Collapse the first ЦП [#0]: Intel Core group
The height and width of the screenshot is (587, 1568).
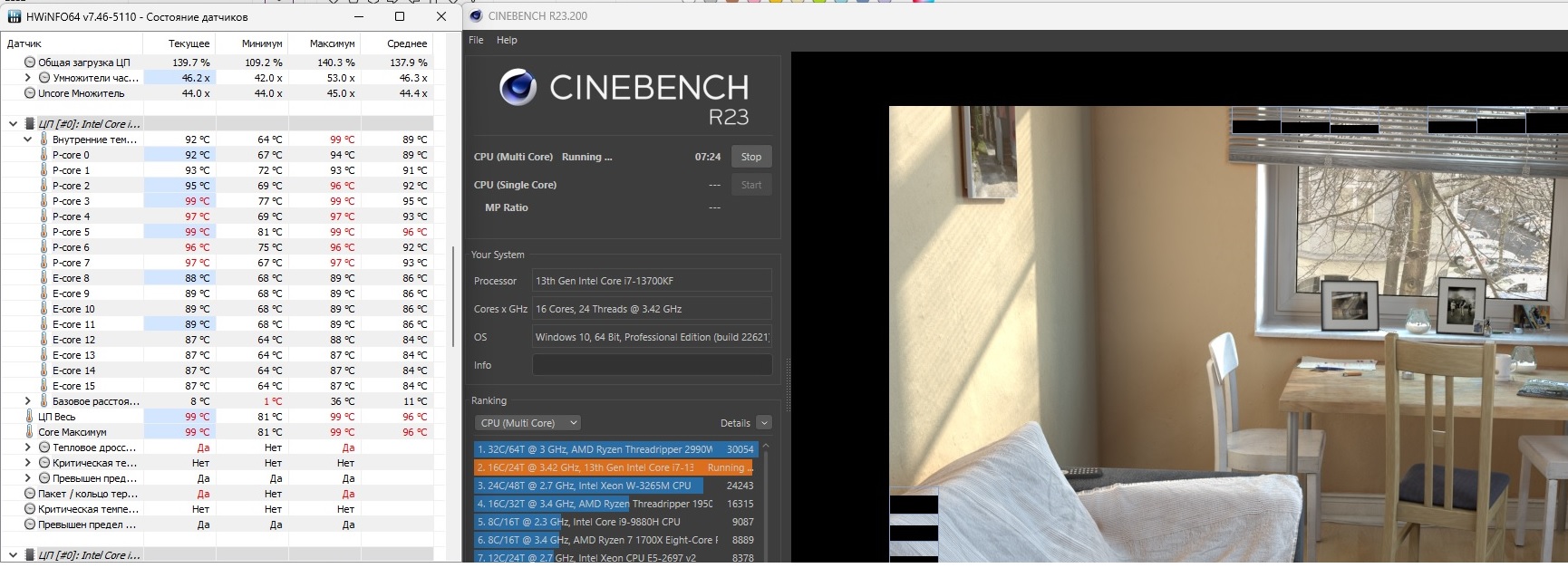point(13,124)
